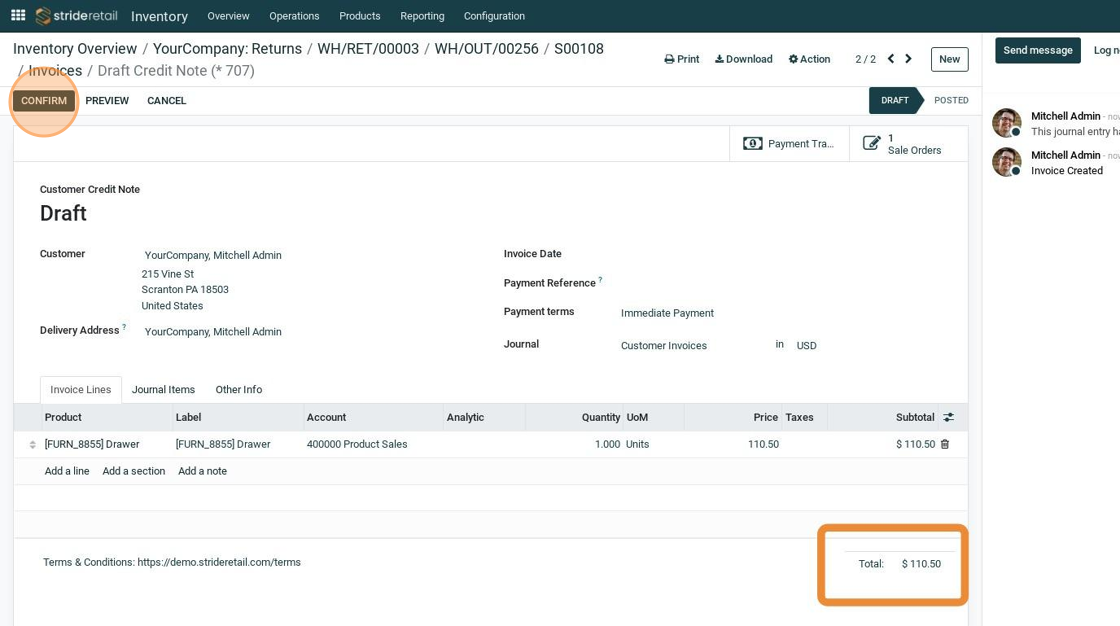Screen dimensions: 1120x626
Task: Delete the Drawer invoice line trash icon
Action: (945, 444)
